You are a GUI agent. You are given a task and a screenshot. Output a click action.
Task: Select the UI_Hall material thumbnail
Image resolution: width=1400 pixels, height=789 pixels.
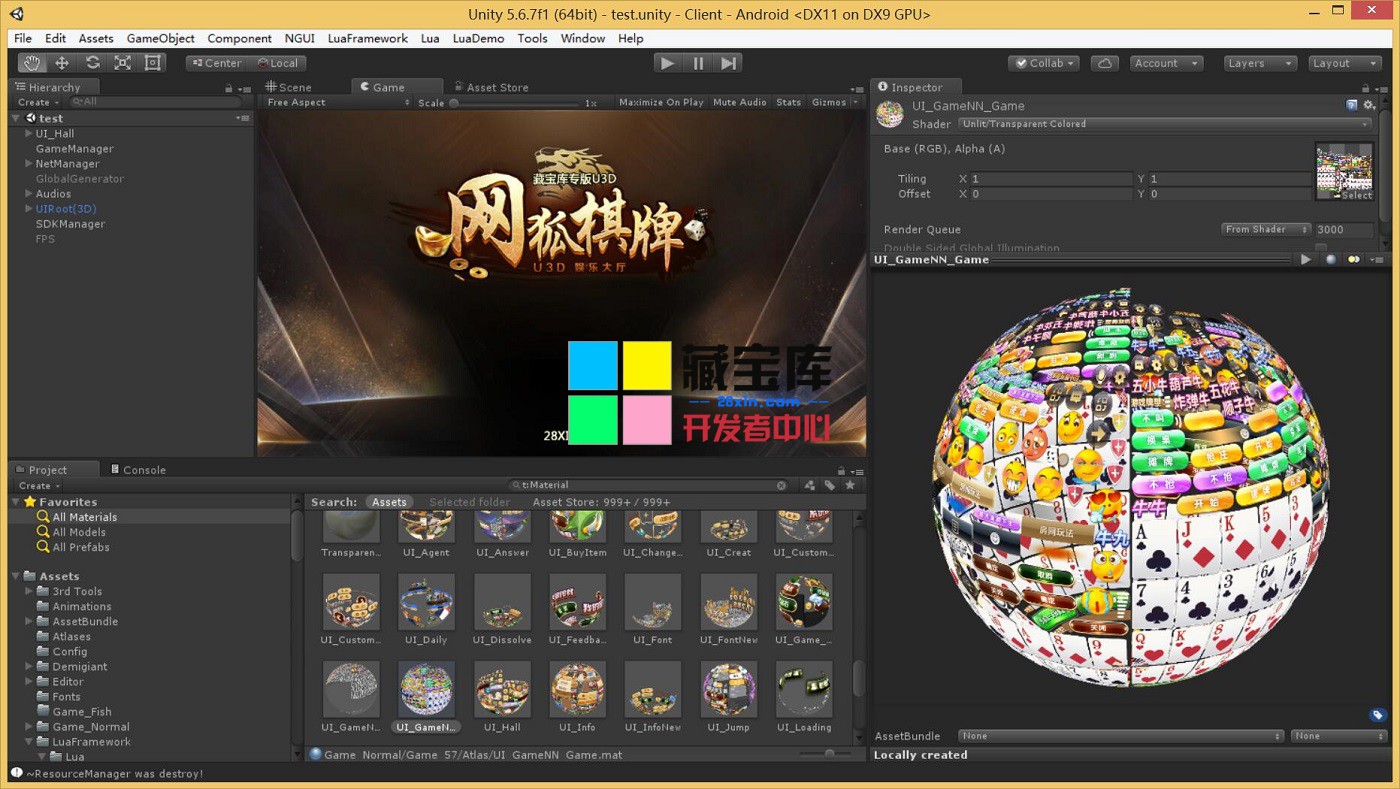tap(502, 688)
